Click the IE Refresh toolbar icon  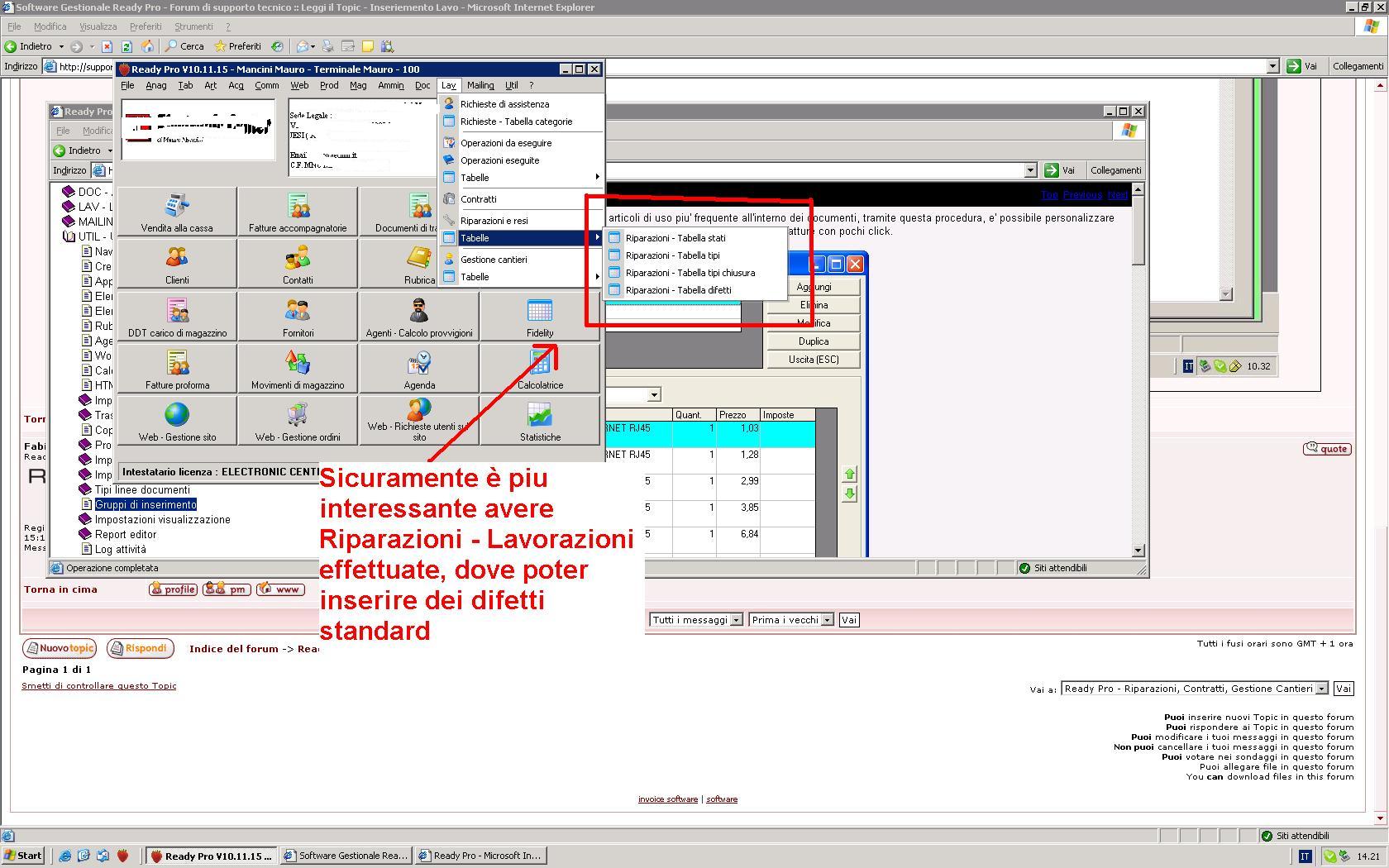[x=126, y=46]
